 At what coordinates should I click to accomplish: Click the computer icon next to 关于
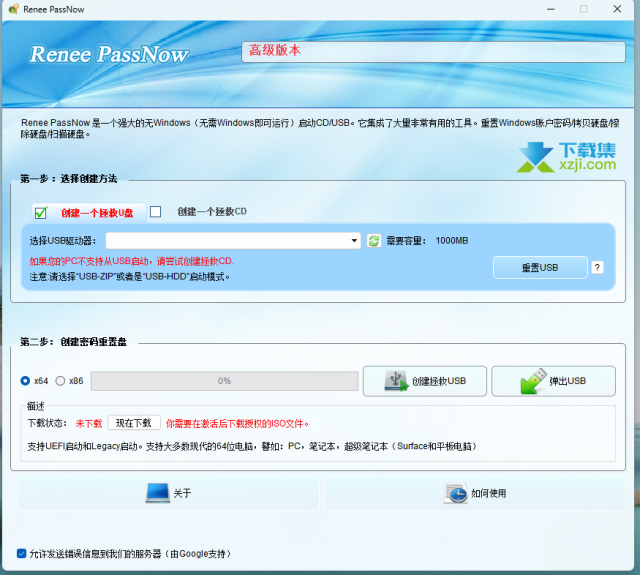pos(158,493)
